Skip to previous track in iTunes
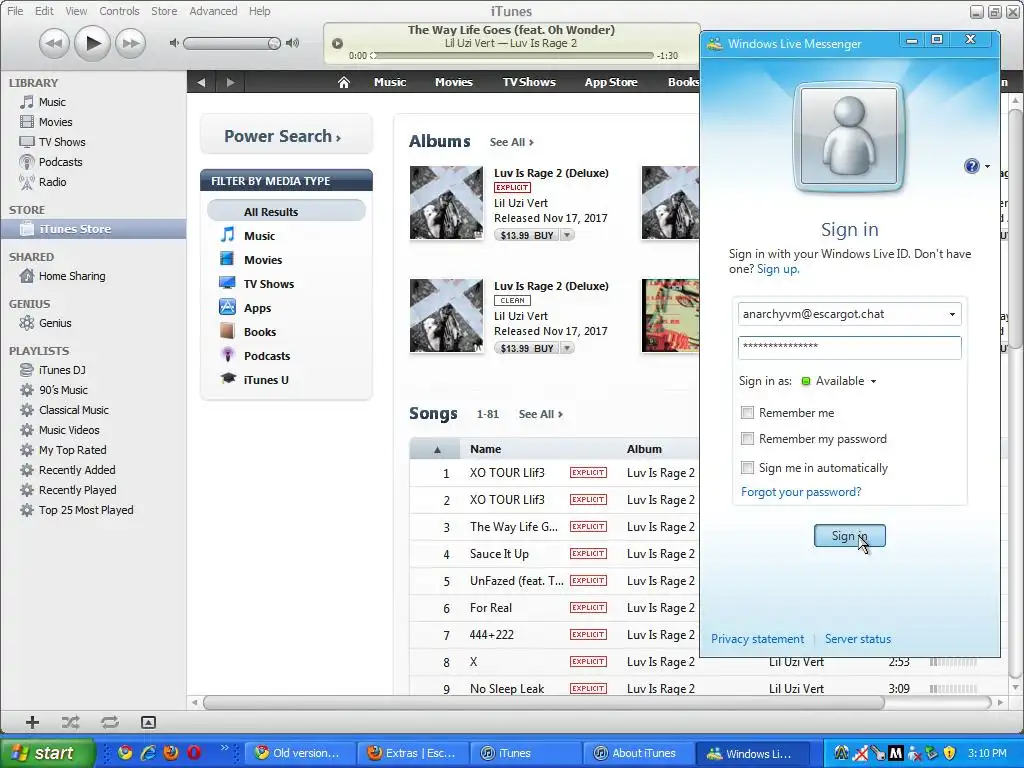 click(54, 44)
